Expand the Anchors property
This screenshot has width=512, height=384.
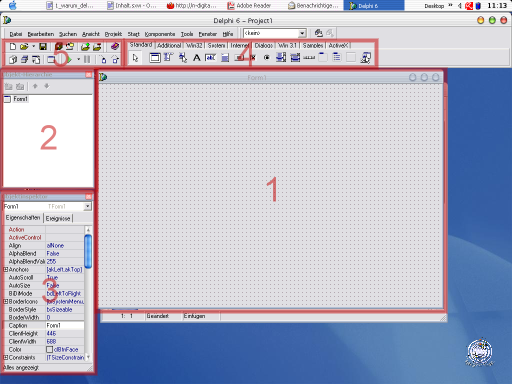tap(6, 269)
